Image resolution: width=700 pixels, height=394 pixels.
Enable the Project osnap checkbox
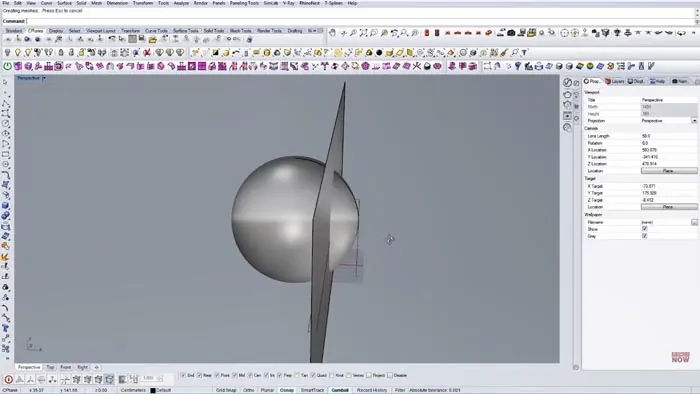[x=369, y=375]
